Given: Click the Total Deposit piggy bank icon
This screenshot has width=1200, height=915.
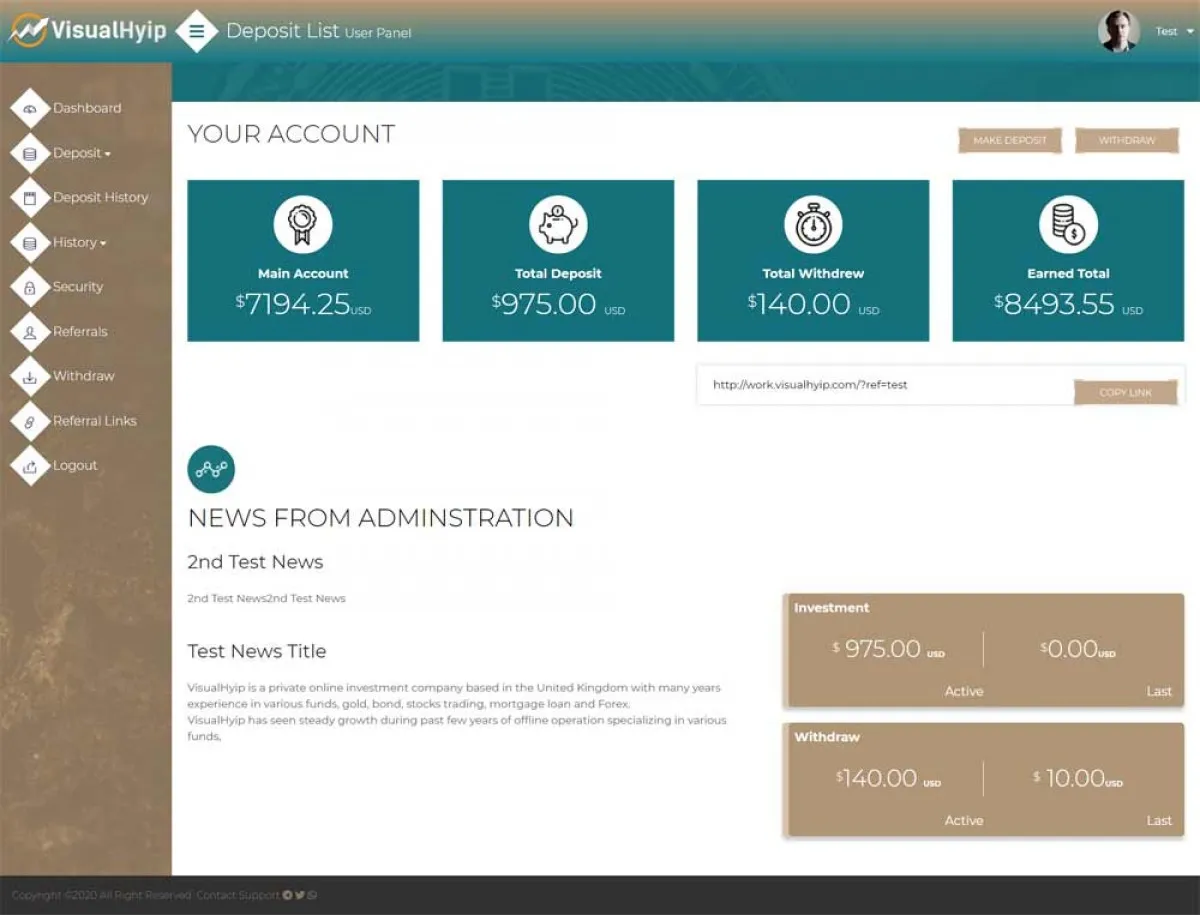Looking at the screenshot, I should (558, 224).
